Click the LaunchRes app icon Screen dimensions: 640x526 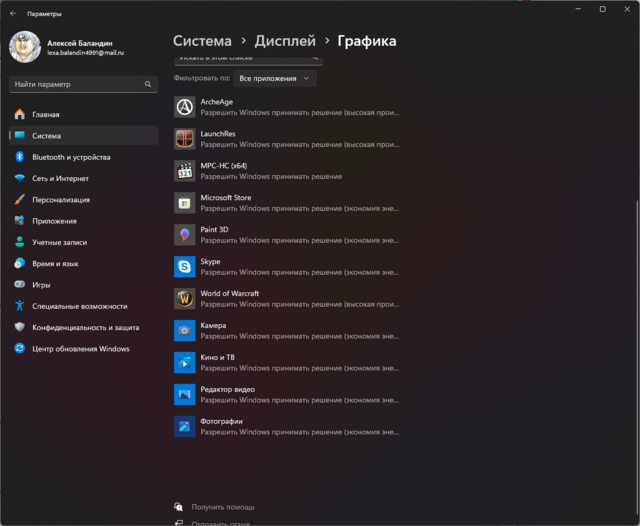click(184, 139)
